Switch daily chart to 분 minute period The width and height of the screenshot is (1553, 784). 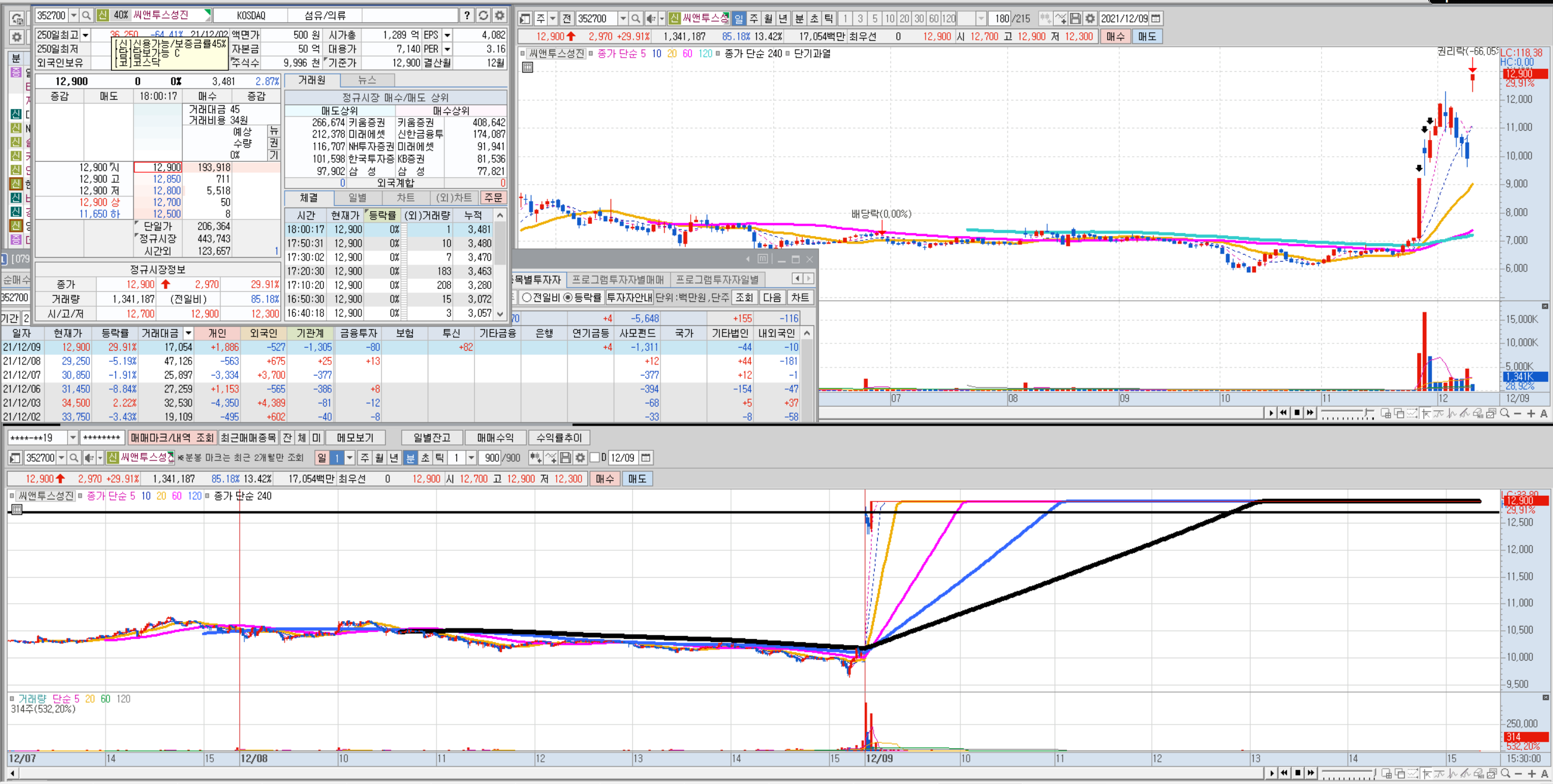coord(799,19)
